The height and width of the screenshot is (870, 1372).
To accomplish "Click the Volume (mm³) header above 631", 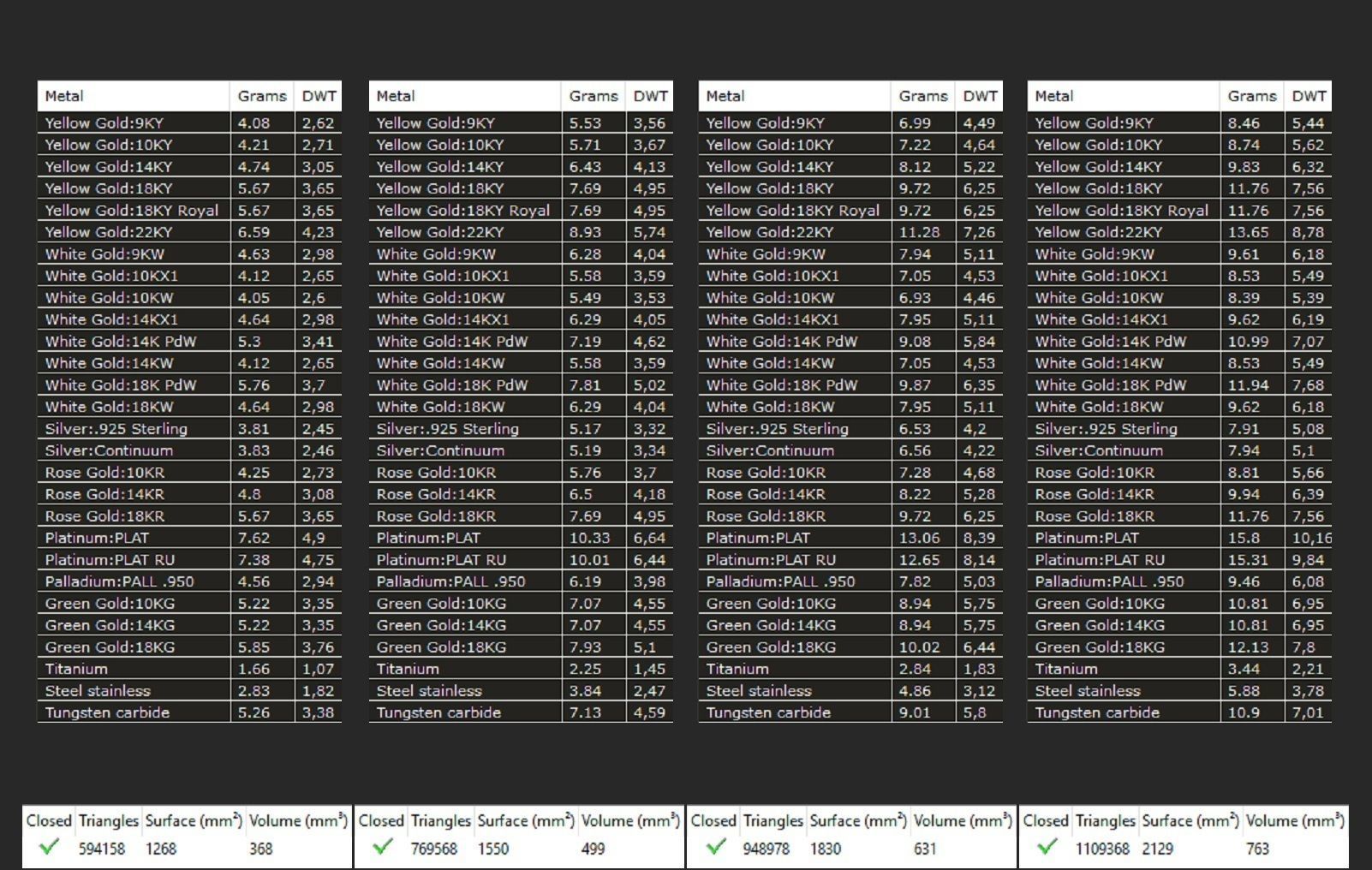I will tap(963, 820).
